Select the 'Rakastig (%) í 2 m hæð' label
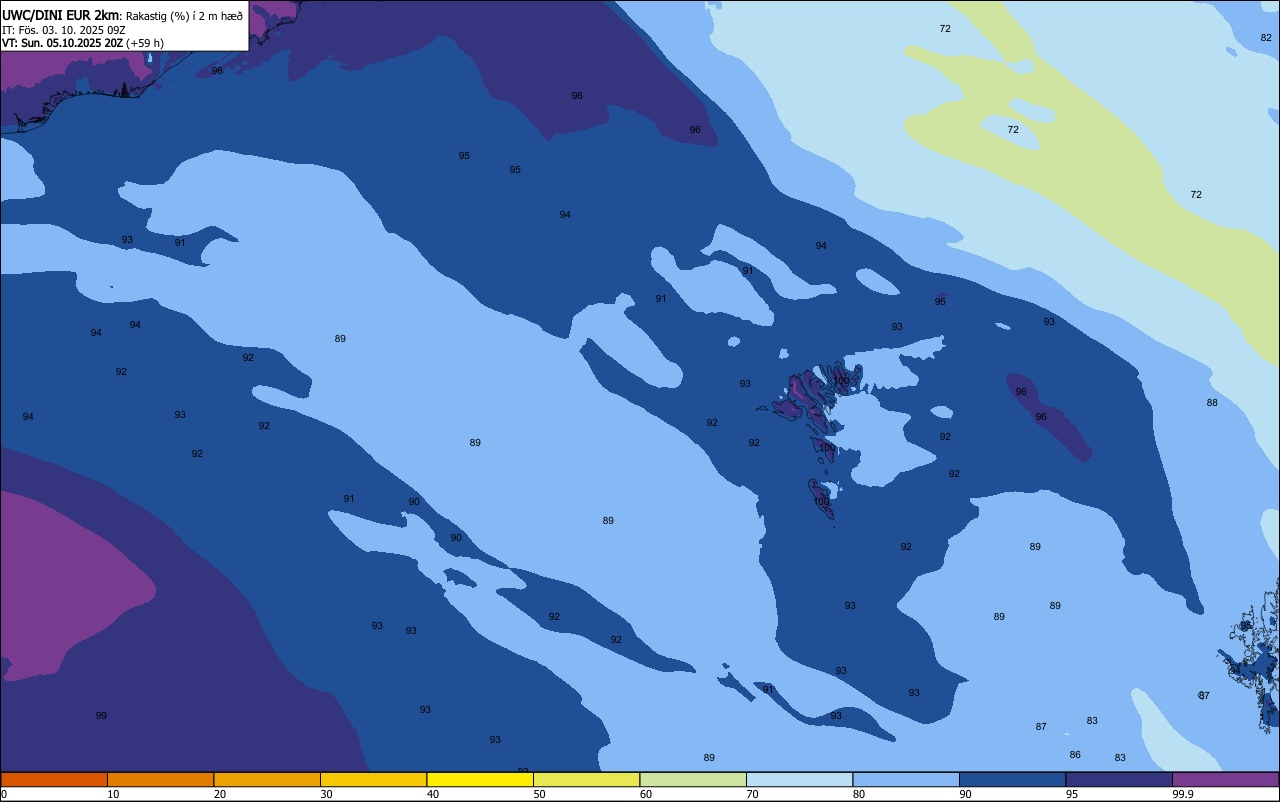The height and width of the screenshot is (802, 1280). pos(184,16)
